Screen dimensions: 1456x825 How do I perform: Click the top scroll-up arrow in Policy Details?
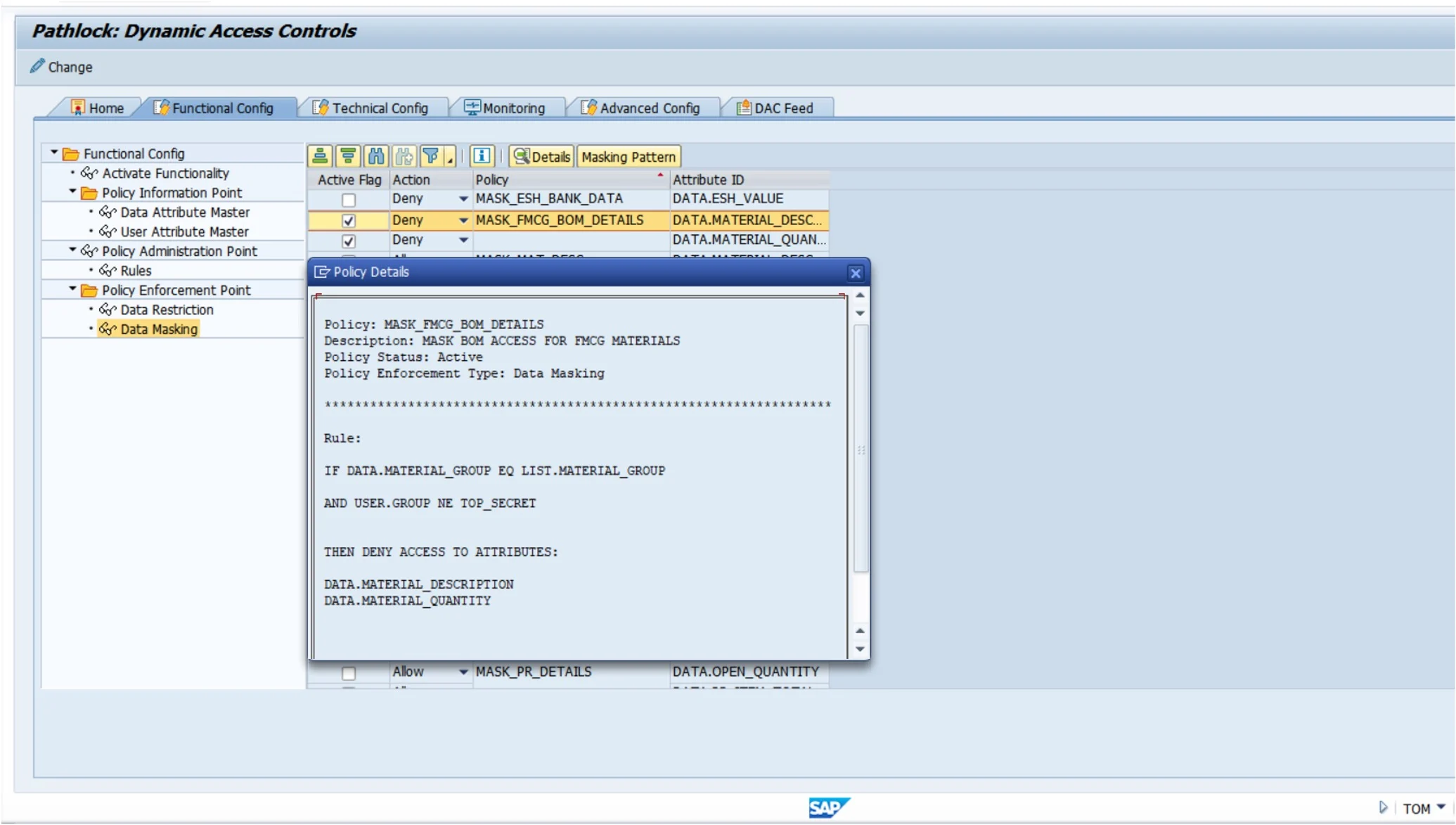(x=860, y=295)
